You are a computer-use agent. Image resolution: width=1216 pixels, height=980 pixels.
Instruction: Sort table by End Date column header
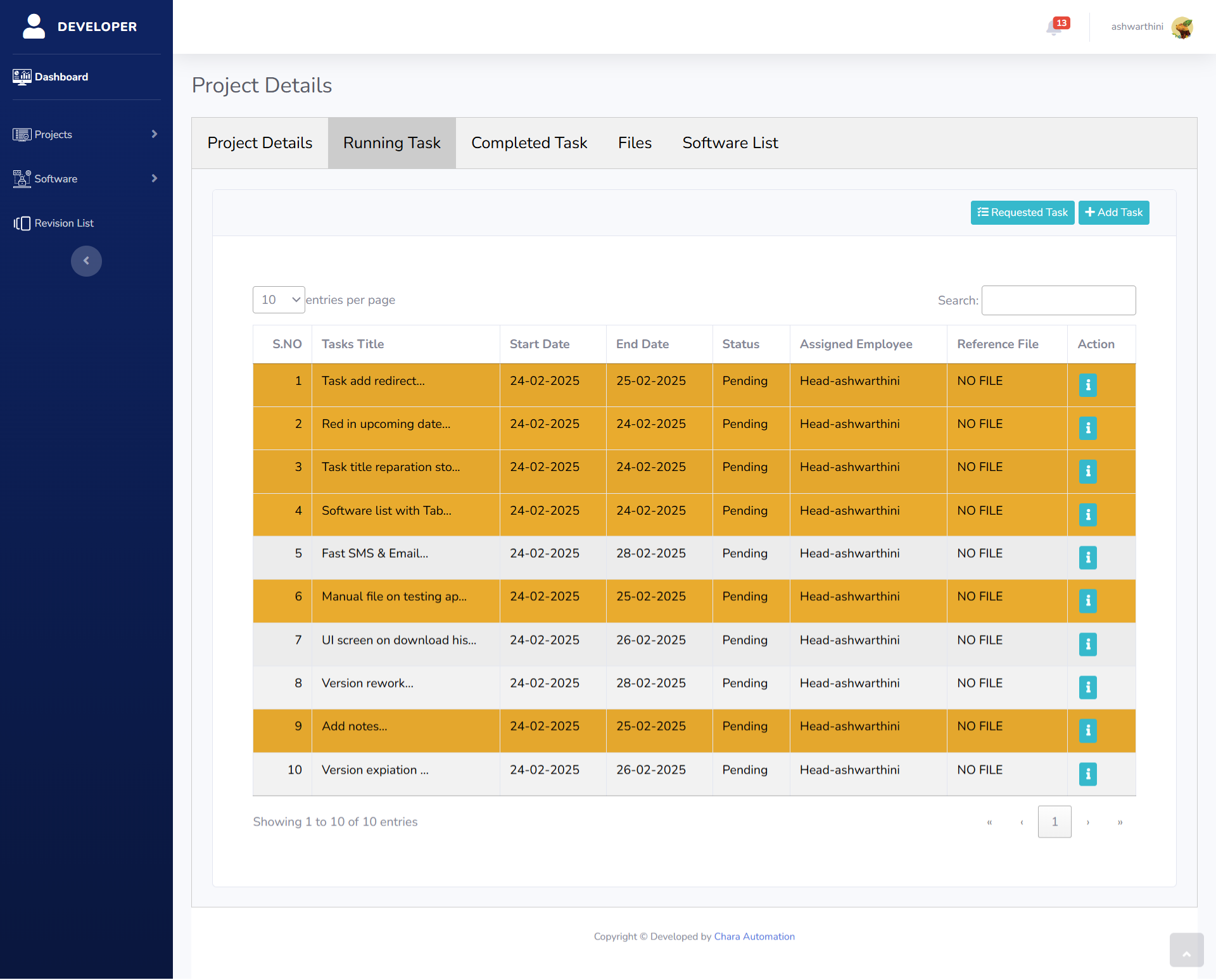642,344
